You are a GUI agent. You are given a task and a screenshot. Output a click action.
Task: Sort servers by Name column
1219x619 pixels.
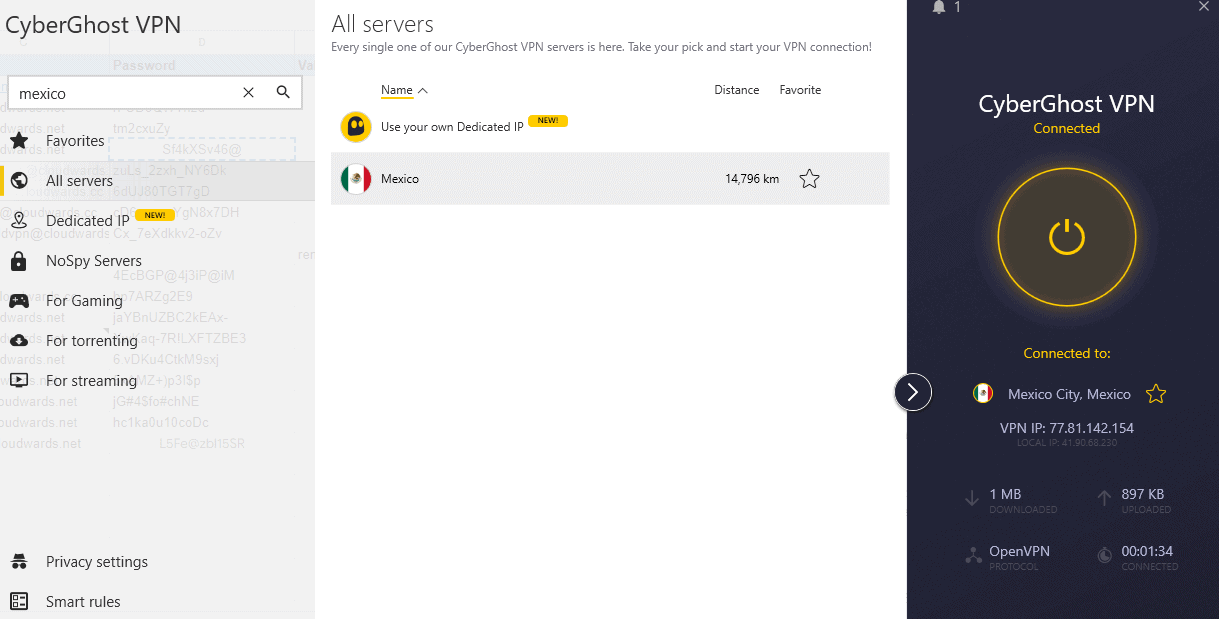(396, 90)
